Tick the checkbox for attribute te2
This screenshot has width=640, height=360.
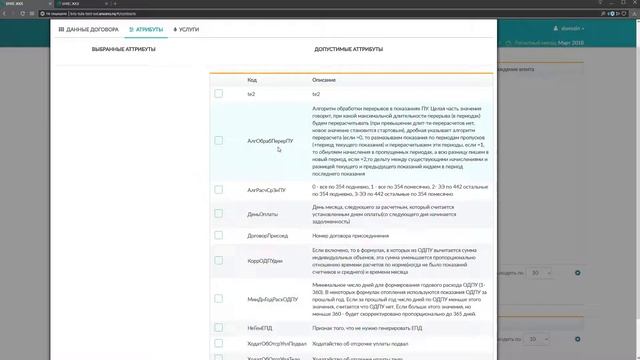[x=219, y=93]
